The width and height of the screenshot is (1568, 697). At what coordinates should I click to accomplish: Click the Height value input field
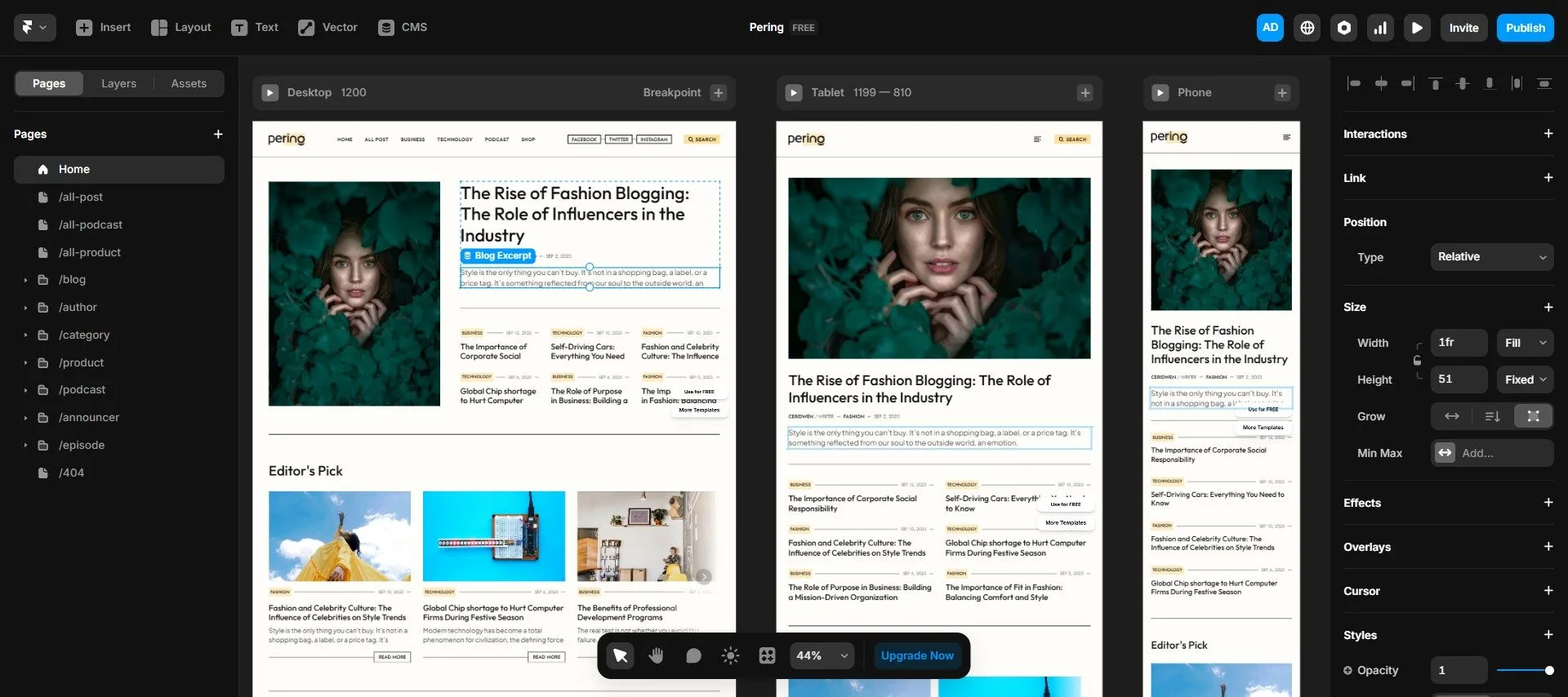(x=1459, y=380)
